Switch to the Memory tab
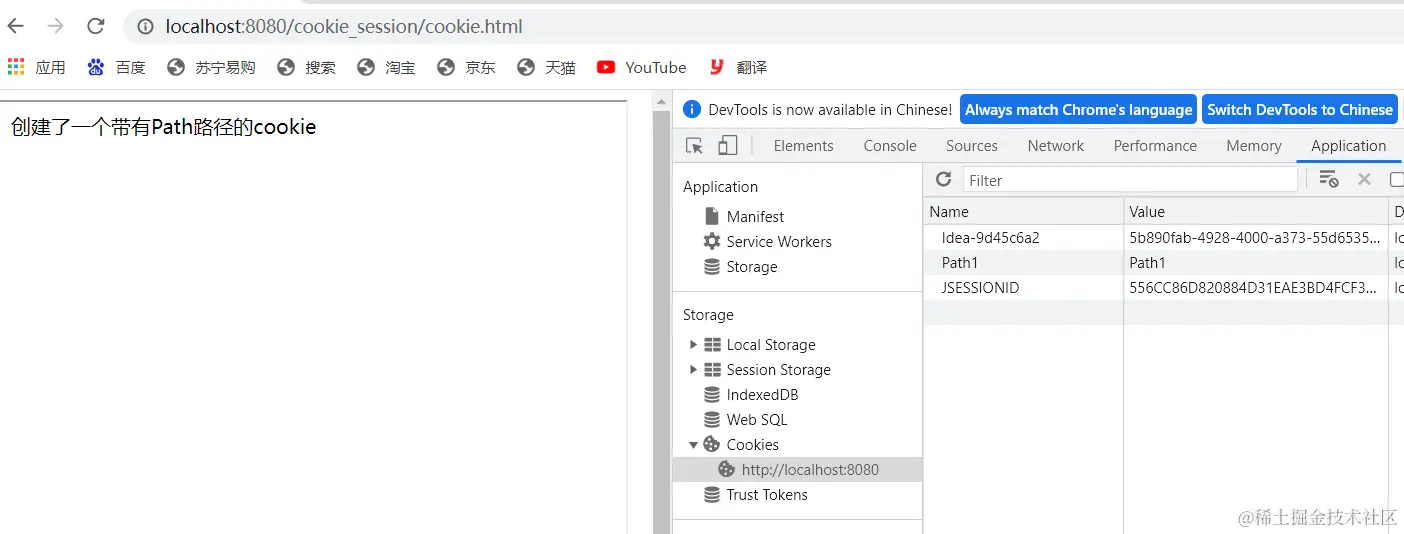Screen dimensions: 1404x534 (x=1254, y=146)
